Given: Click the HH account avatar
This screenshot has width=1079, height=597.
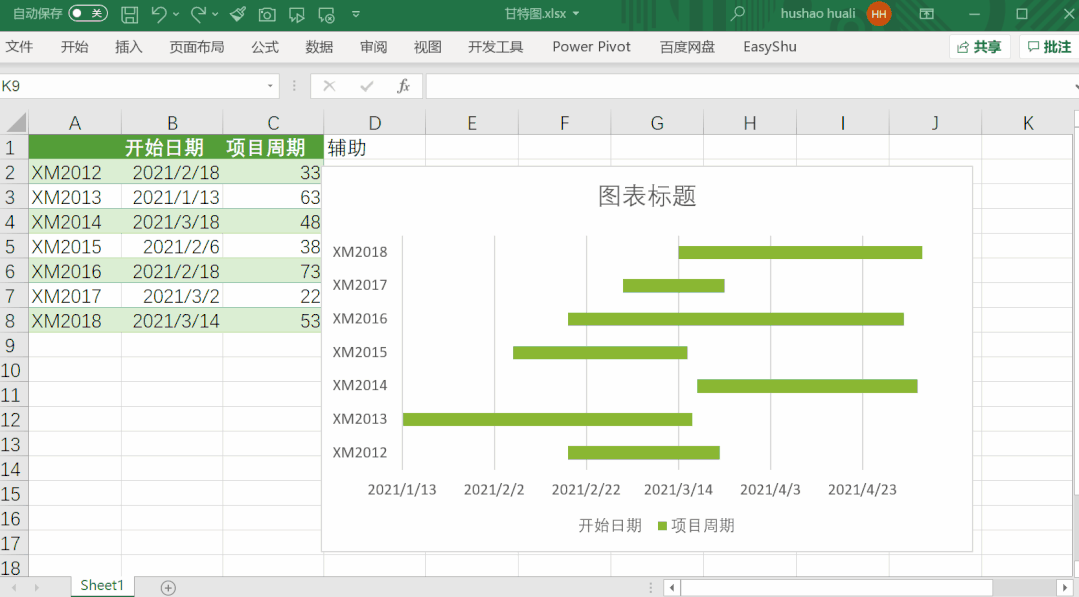Looking at the screenshot, I should [879, 14].
